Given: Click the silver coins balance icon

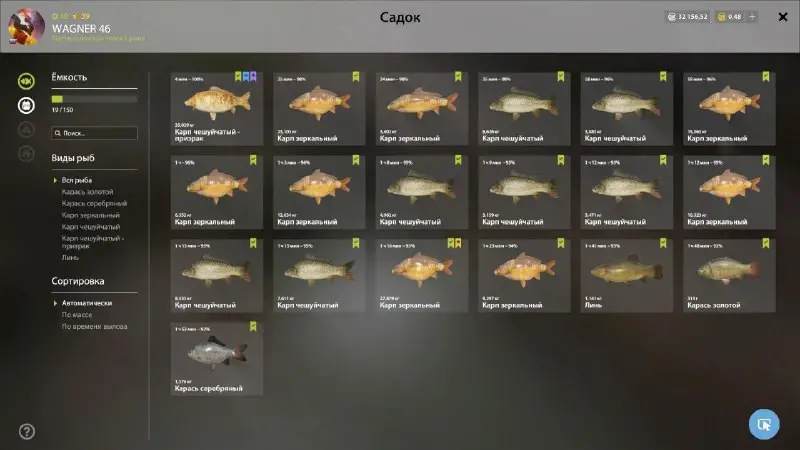Looking at the screenshot, I should [671, 17].
